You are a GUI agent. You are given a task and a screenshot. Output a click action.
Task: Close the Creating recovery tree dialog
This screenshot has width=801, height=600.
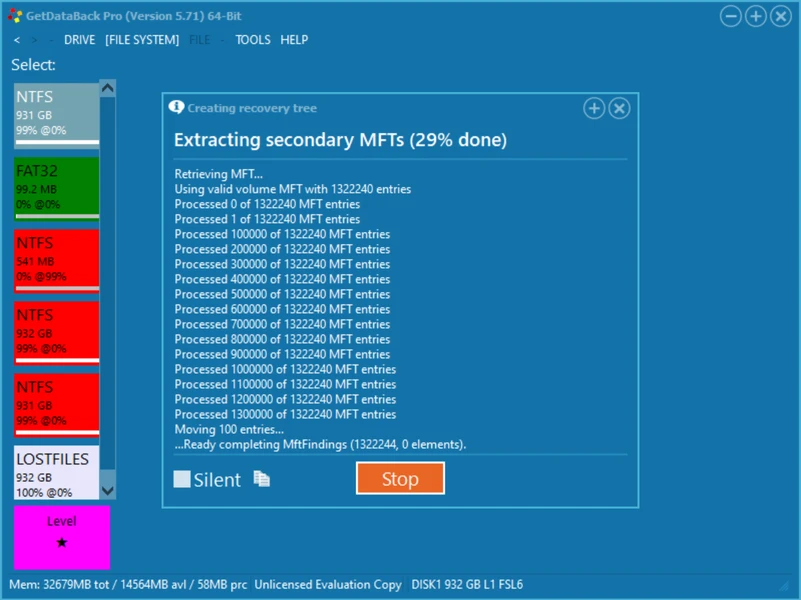point(619,108)
